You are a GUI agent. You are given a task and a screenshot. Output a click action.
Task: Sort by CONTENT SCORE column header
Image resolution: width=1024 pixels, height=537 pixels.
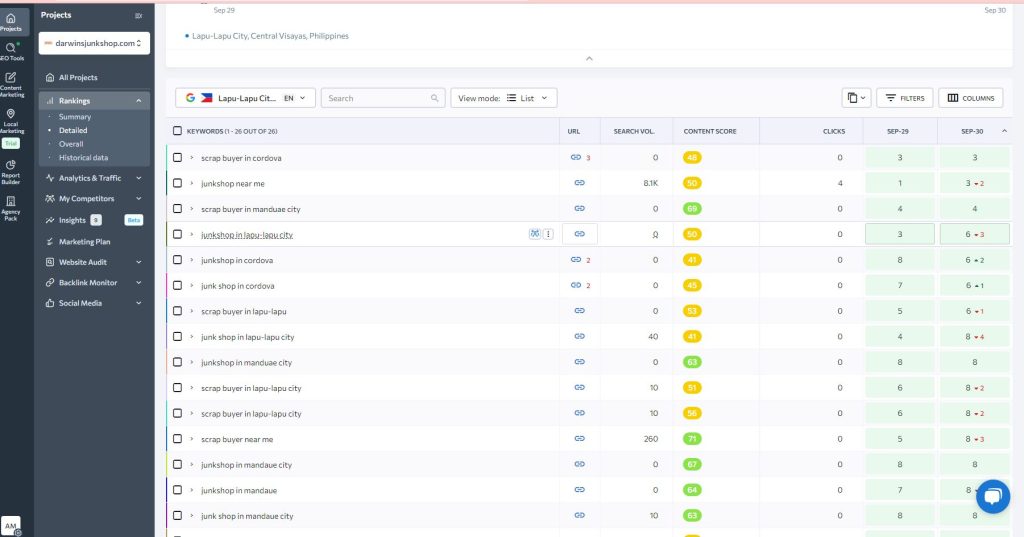point(710,131)
